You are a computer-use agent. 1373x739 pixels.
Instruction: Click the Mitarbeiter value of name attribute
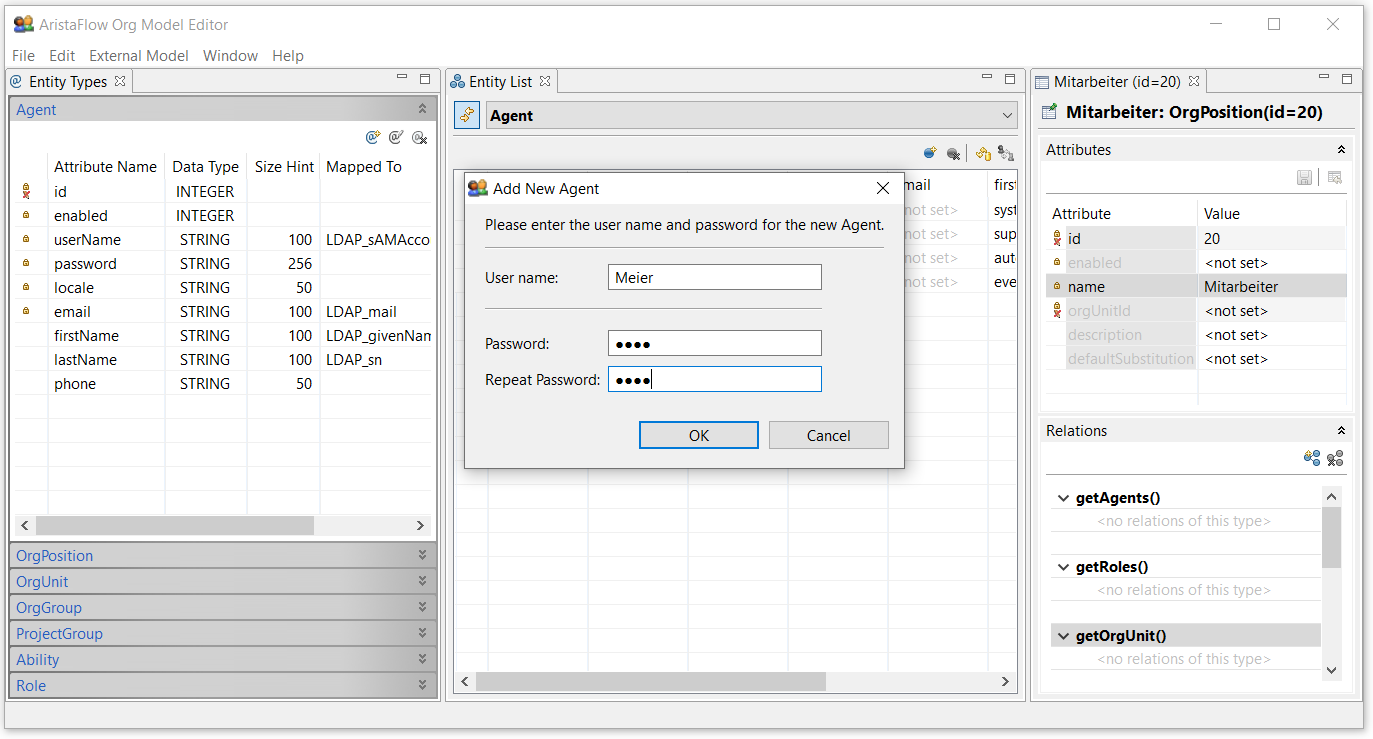point(1241,287)
